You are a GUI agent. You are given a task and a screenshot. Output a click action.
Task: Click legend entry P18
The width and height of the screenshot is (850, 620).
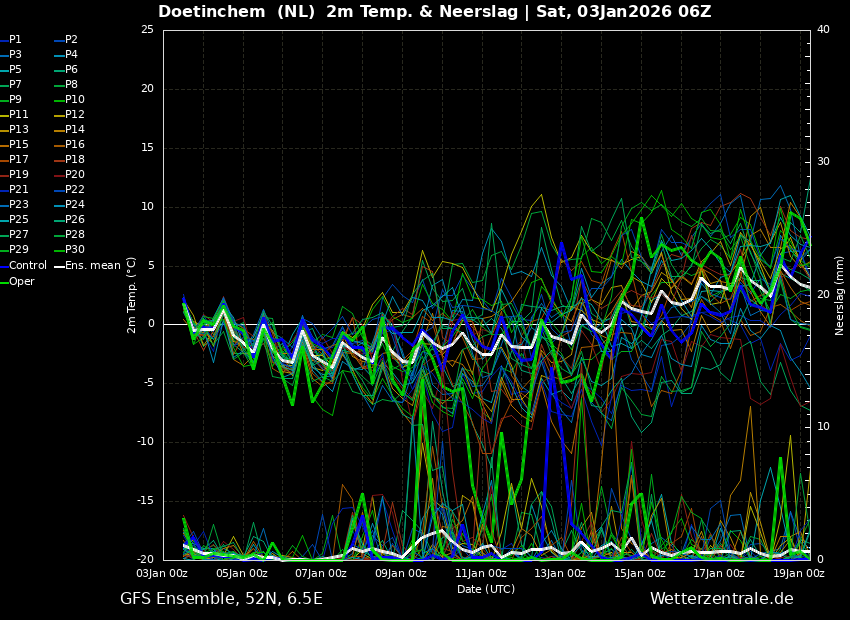point(70,159)
